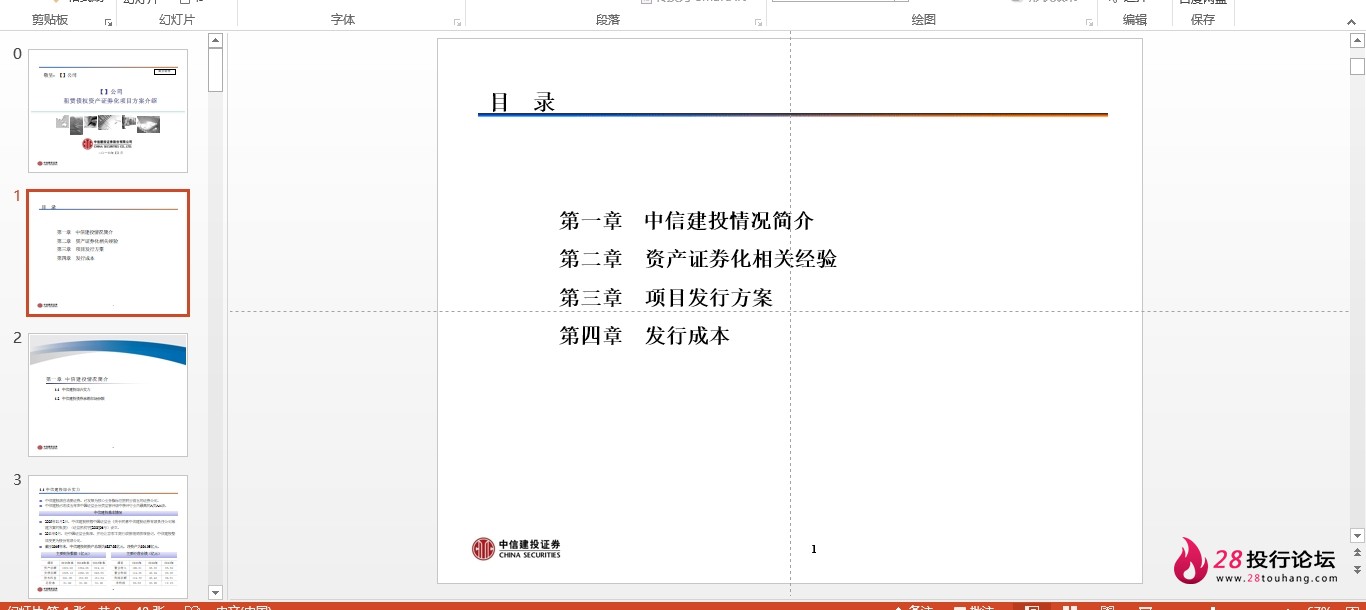This screenshot has height=610, width=1366.
Task: Click thumbnail panel scroll-down arrow
Action: pyautogui.click(x=215, y=592)
